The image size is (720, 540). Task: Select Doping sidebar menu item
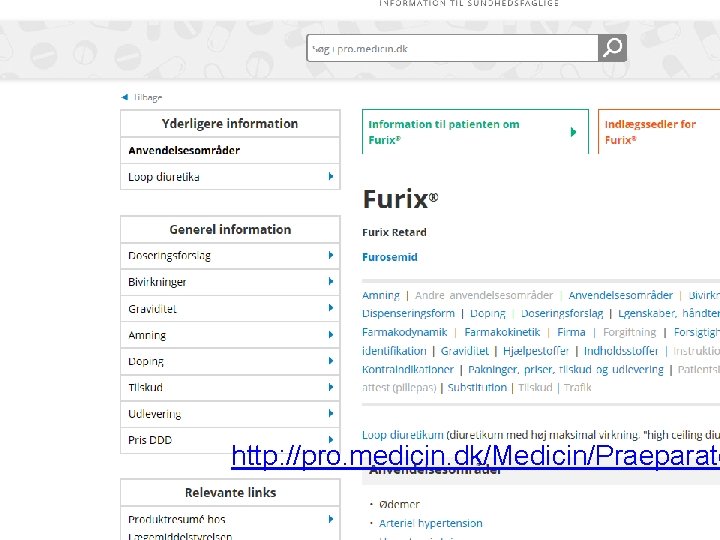pos(230,361)
